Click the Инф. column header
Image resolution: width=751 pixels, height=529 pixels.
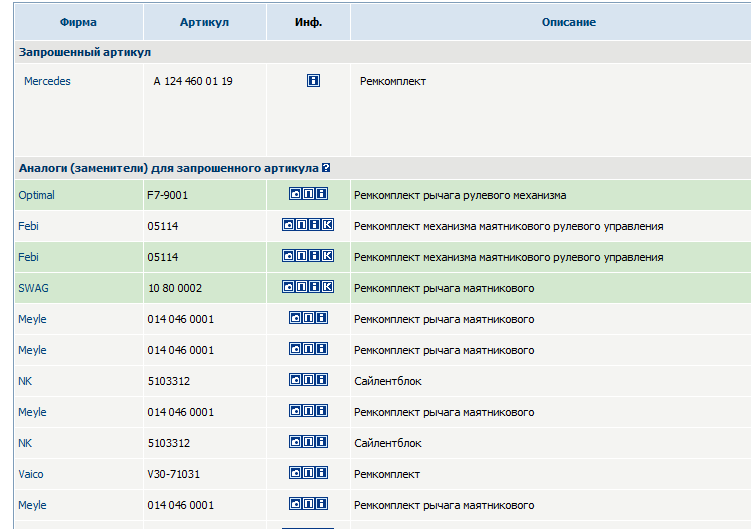[308, 22]
